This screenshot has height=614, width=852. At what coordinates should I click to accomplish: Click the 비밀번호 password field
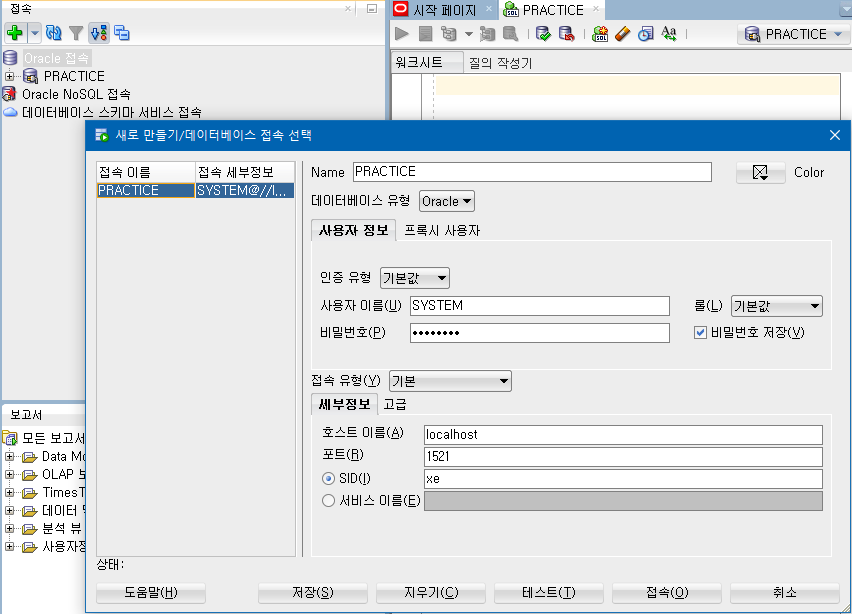pos(539,333)
